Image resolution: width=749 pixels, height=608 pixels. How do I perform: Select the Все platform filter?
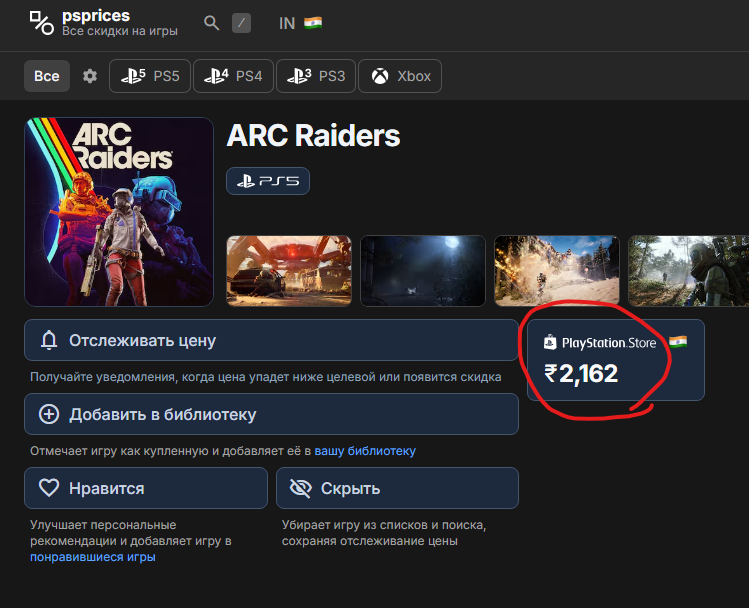pyautogui.click(x=47, y=76)
